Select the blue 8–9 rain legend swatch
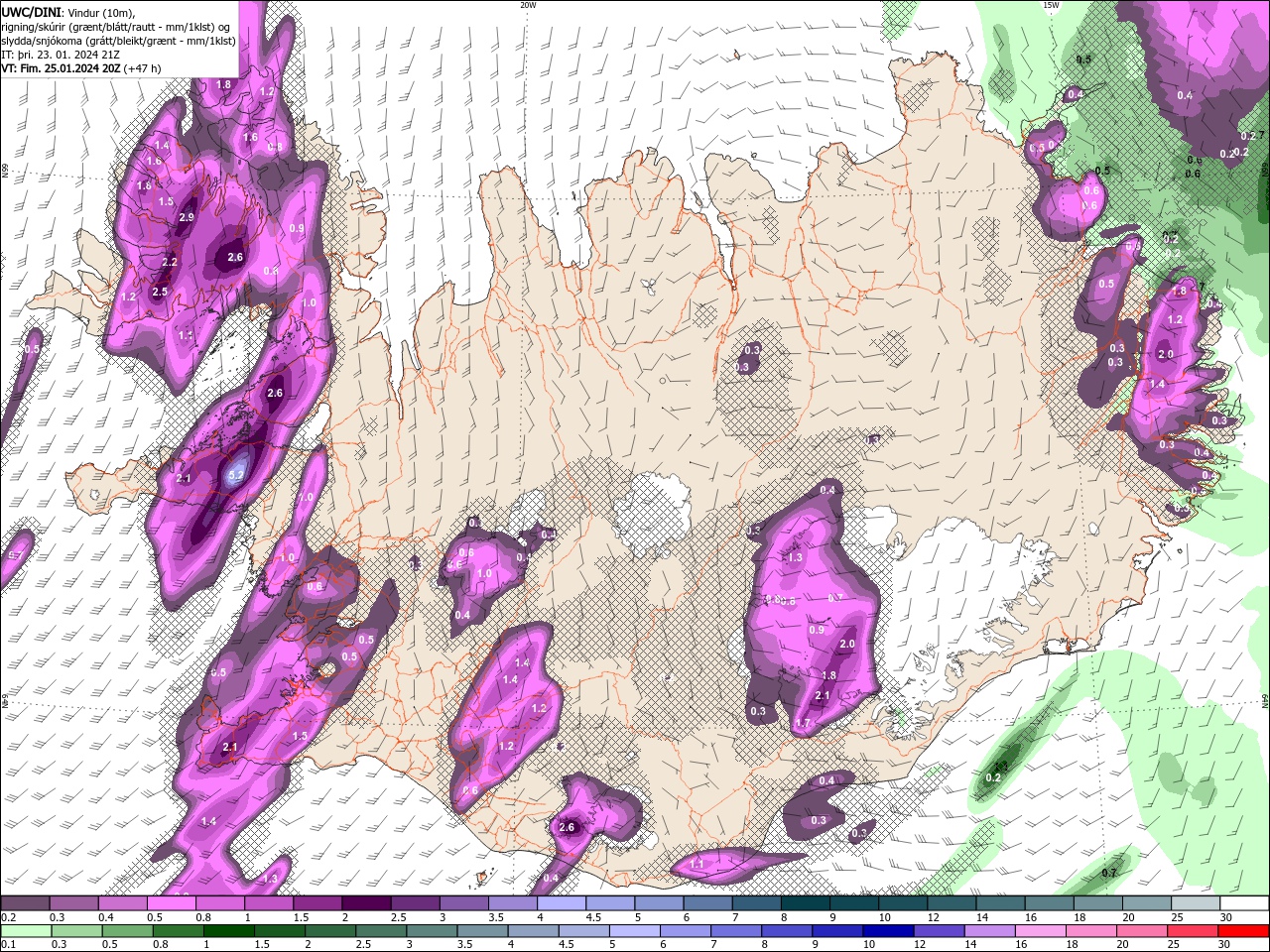The width and height of the screenshot is (1270, 952). 787,931
